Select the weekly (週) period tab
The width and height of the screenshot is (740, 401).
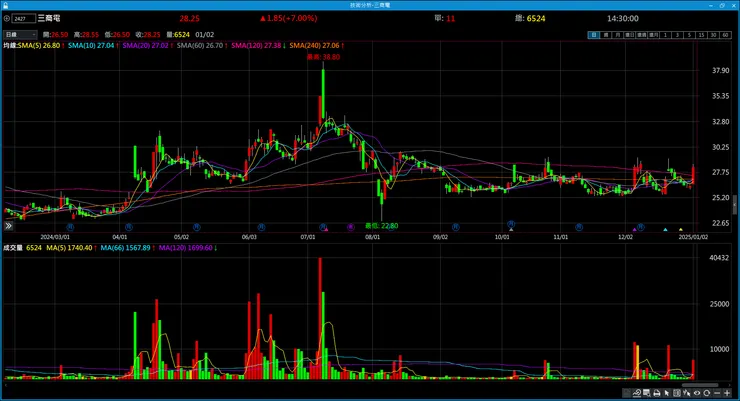(x=606, y=35)
